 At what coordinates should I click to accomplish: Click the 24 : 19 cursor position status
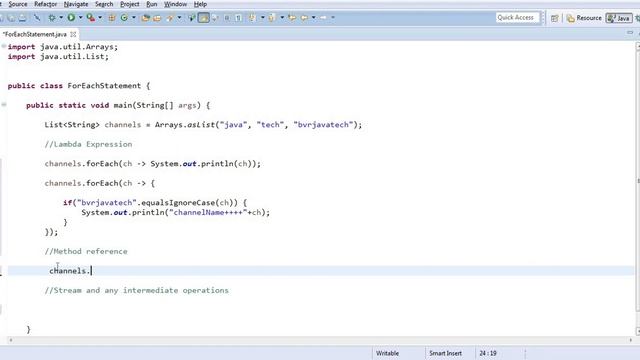[x=488, y=353]
